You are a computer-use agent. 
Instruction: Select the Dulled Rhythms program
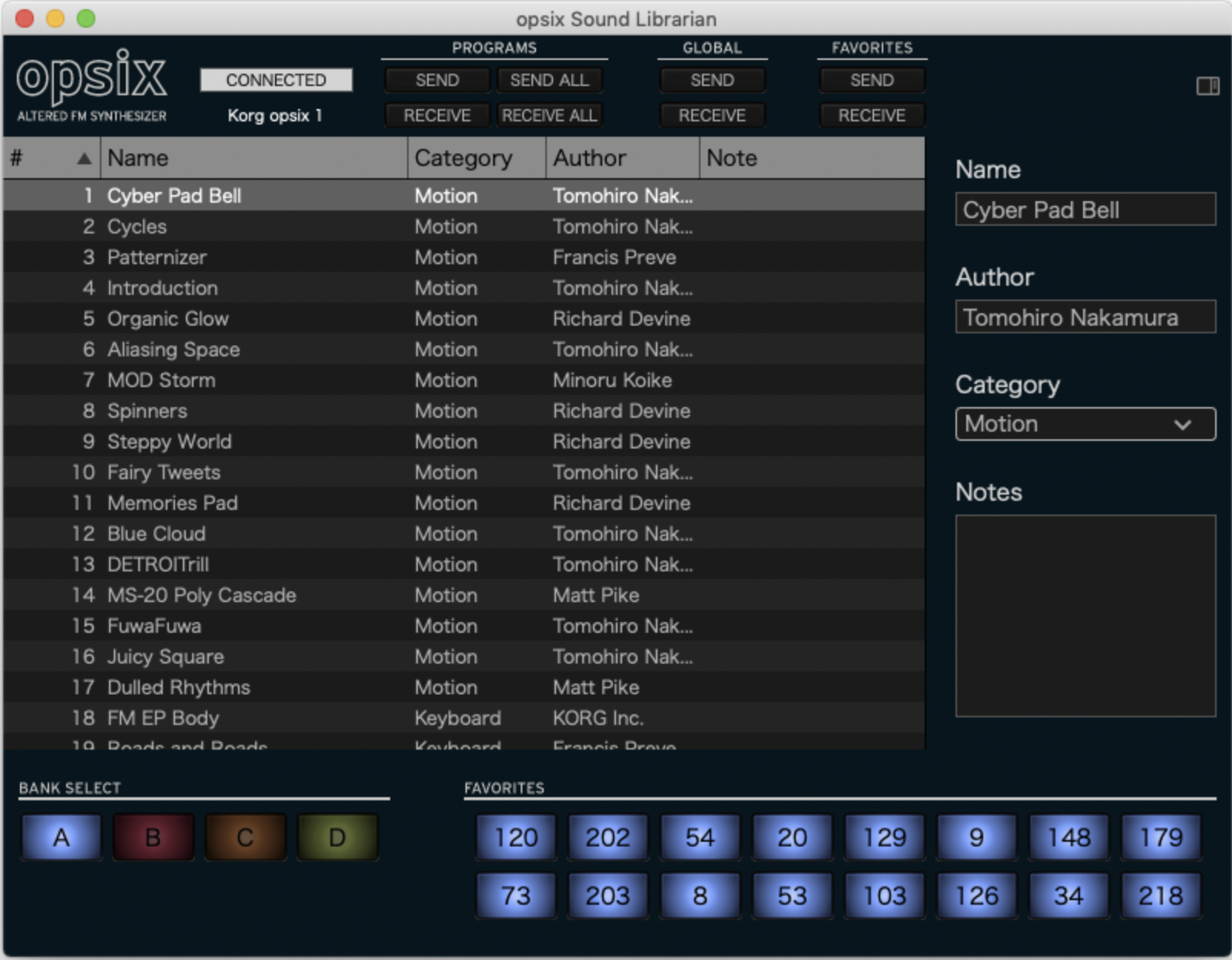tap(464, 687)
